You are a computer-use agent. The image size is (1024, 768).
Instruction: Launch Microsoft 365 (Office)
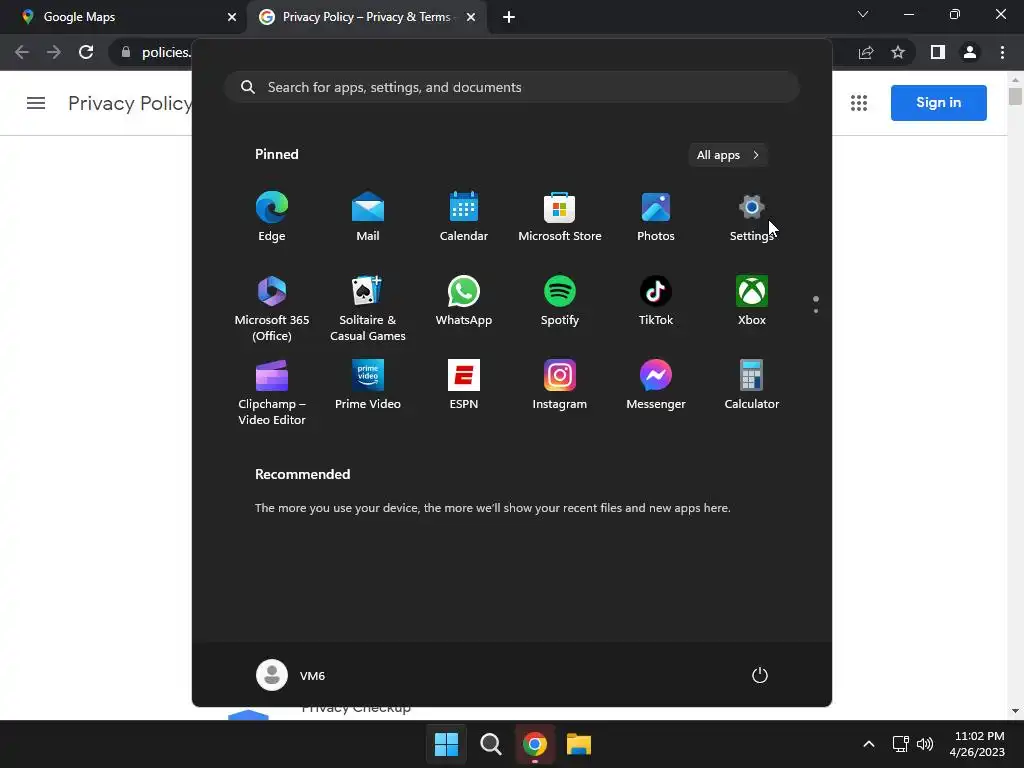point(272,308)
